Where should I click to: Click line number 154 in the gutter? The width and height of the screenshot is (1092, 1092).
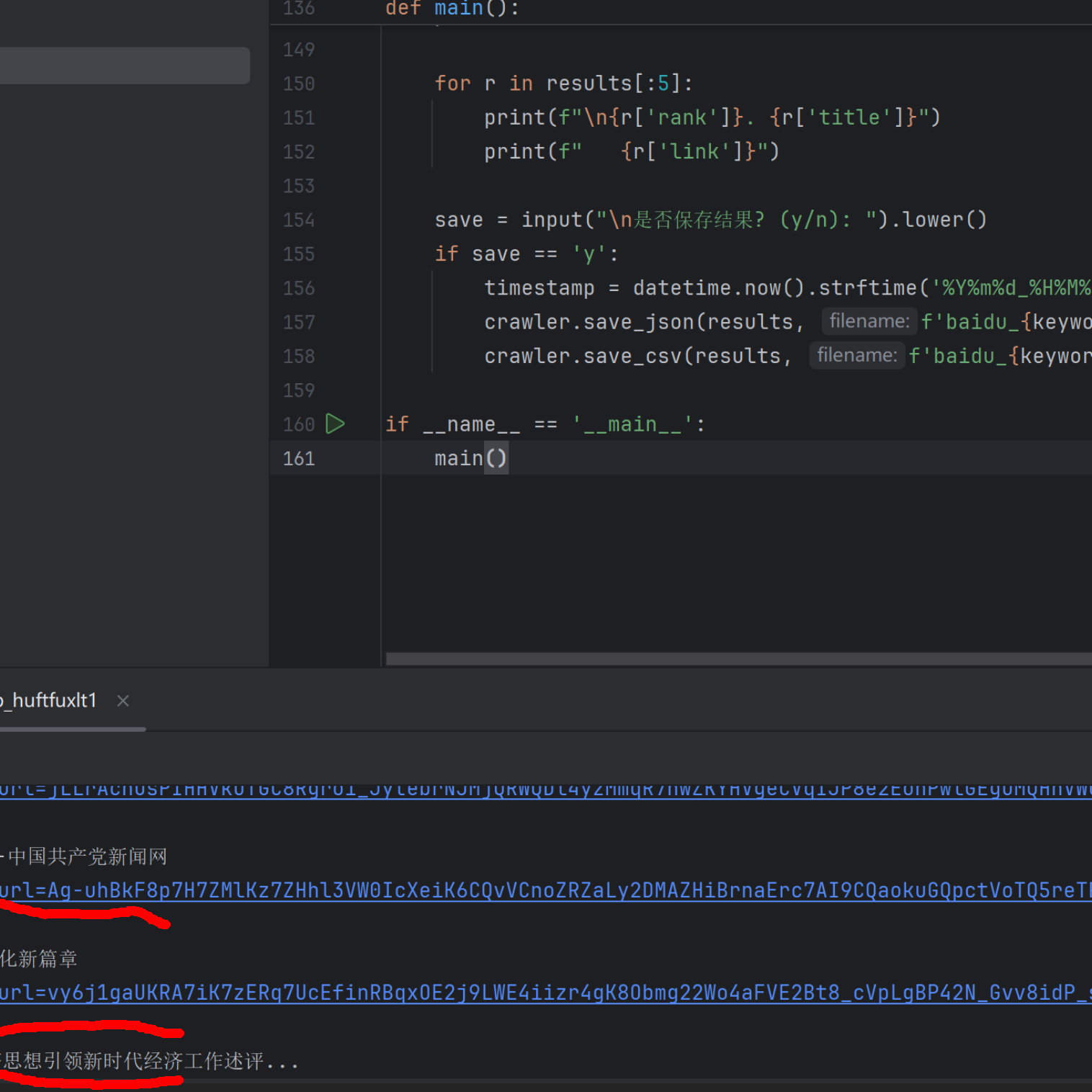click(299, 220)
